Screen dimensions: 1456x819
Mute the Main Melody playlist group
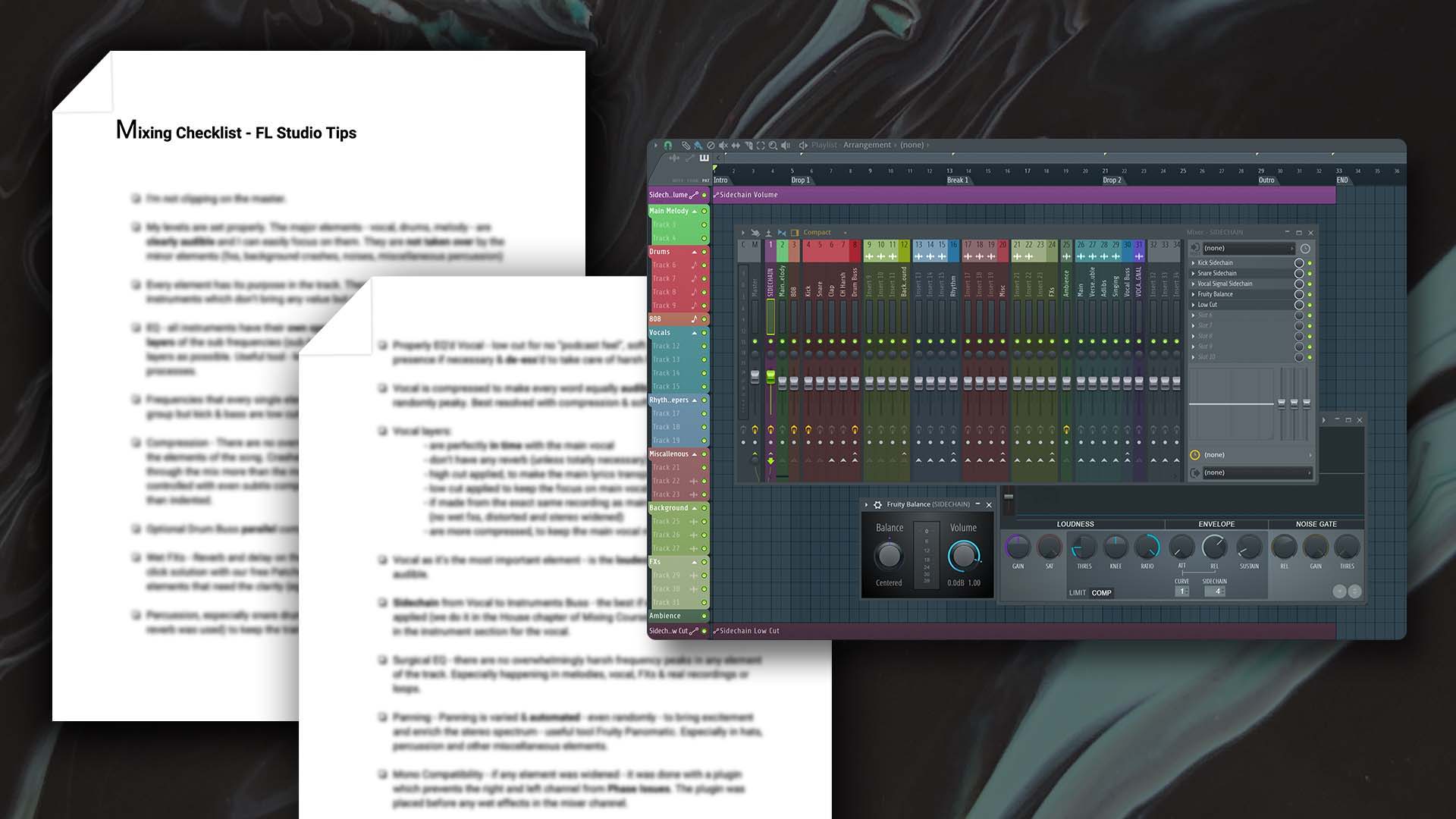tap(704, 211)
